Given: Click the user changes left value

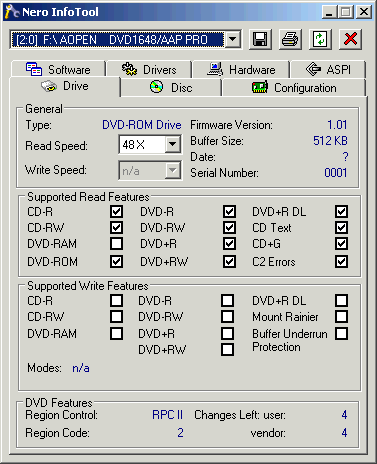Looking at the screenshot, I should pos(344,415).
